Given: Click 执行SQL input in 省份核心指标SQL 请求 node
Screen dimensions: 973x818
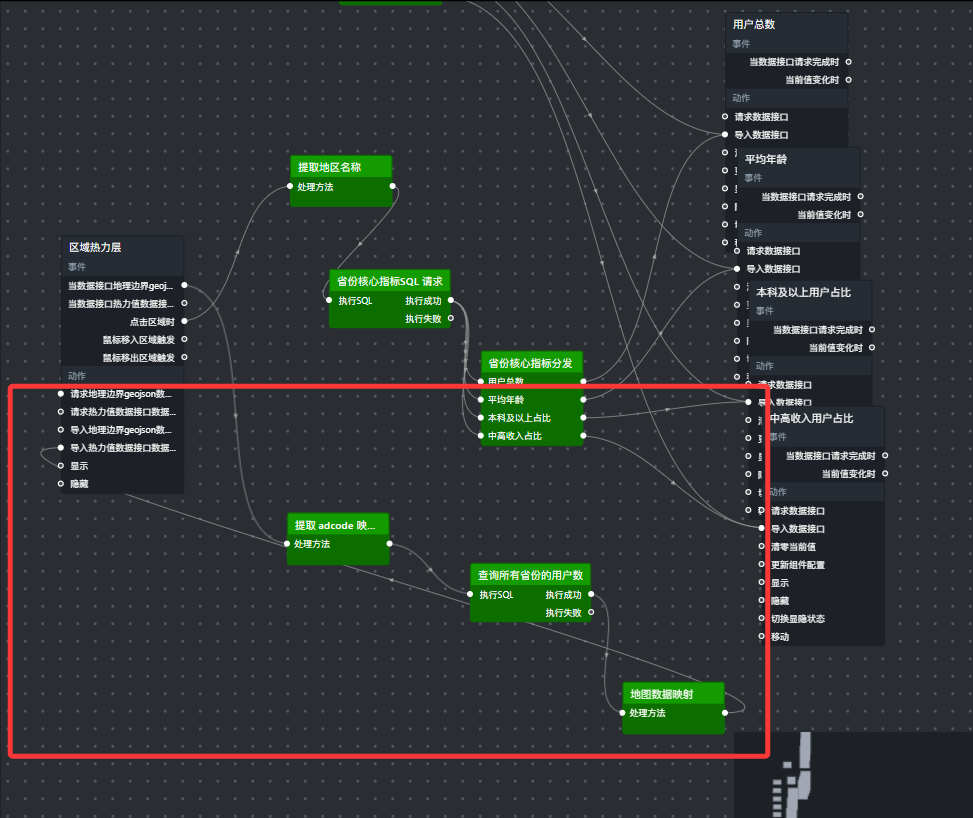Looking at the screenshot, I should click(355, 301).
